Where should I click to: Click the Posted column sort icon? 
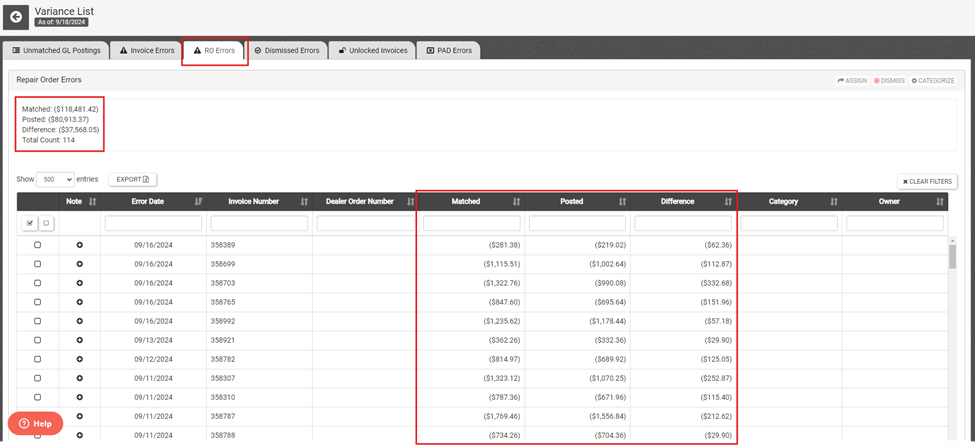[622, 201]
